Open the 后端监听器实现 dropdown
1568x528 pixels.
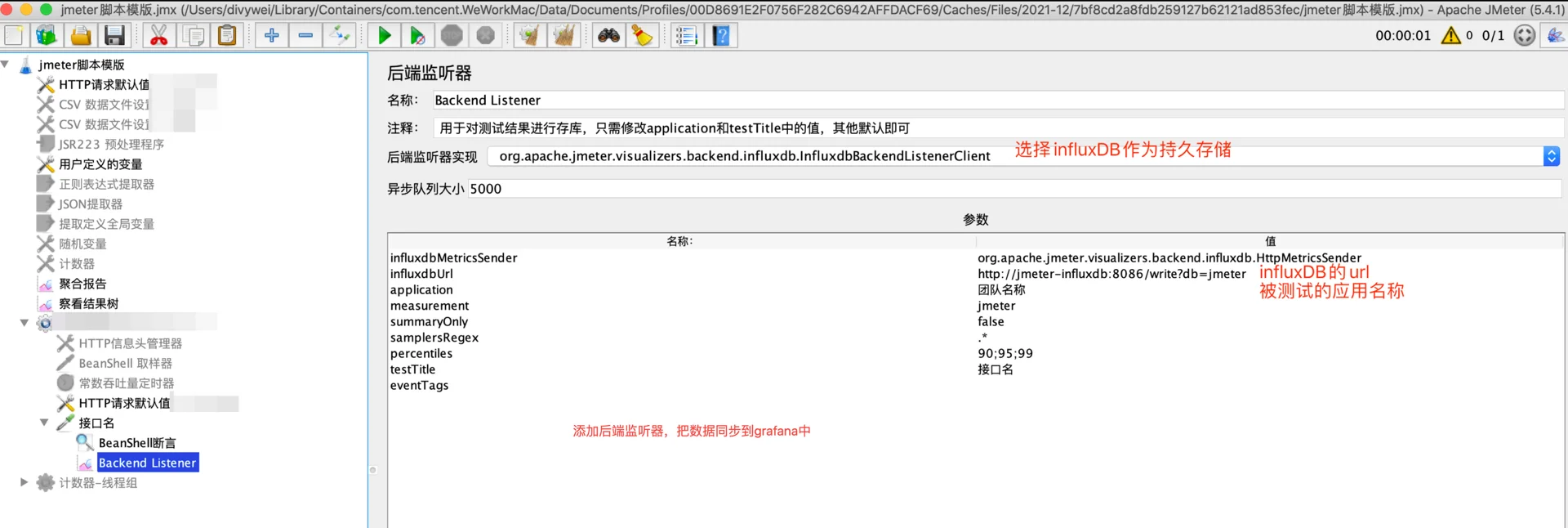[1552, 156]
